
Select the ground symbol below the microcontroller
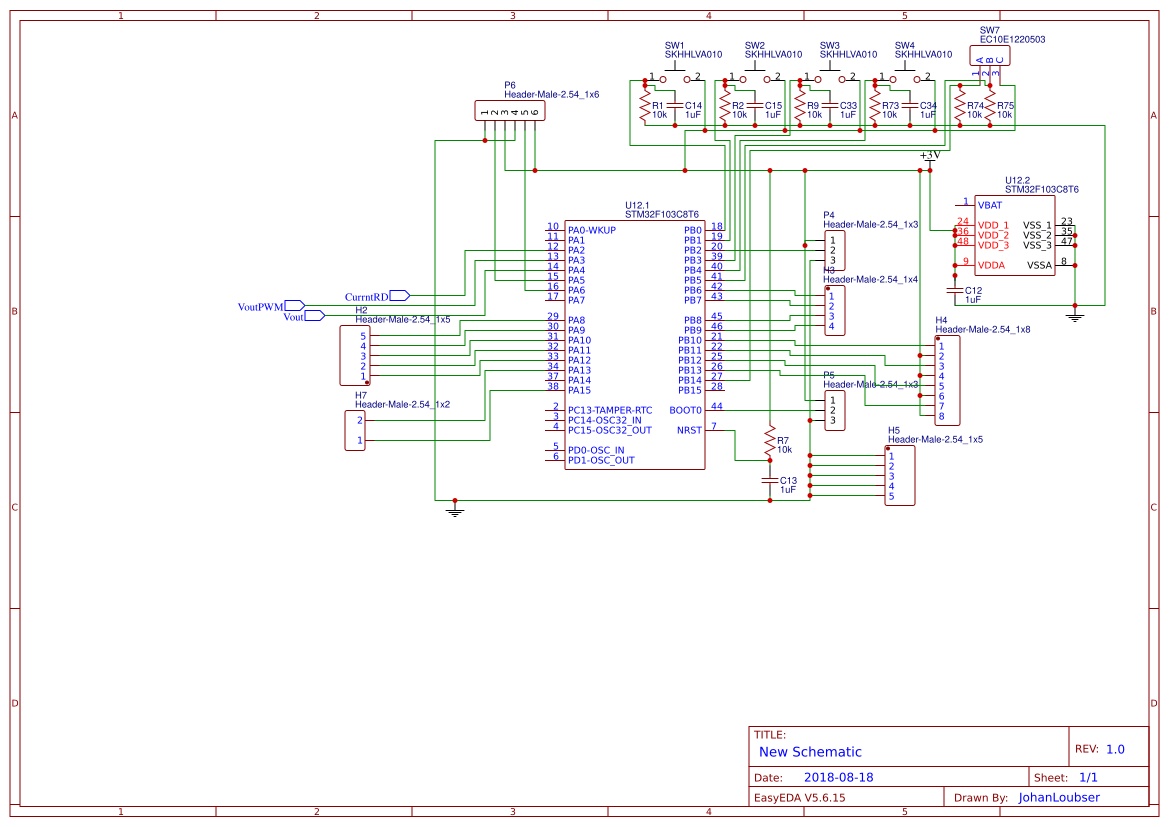[455, 508]
